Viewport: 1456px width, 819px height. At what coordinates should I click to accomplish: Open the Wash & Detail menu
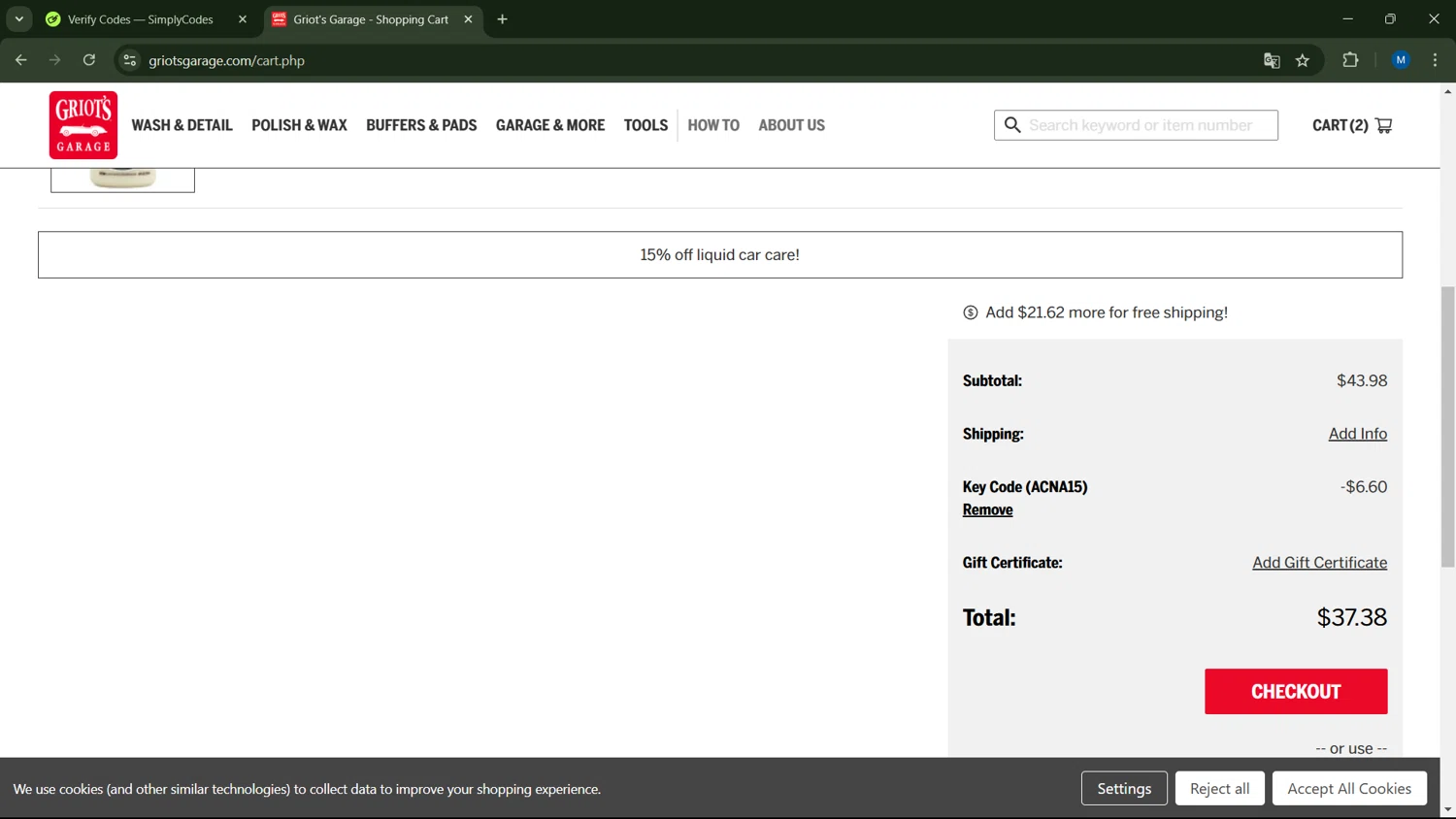coord(182,125)
